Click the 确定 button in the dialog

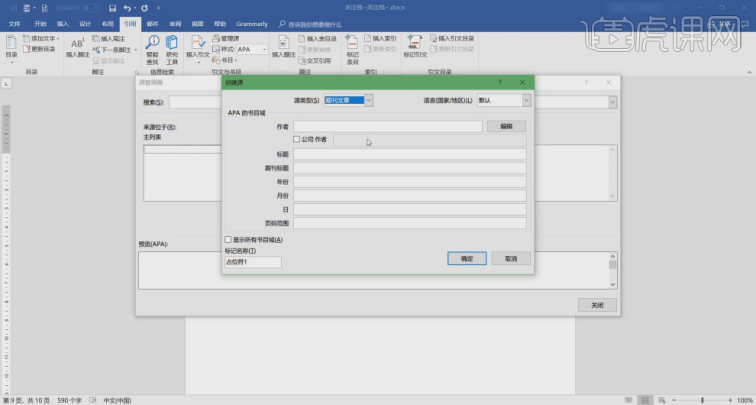(x=466, y=258)
